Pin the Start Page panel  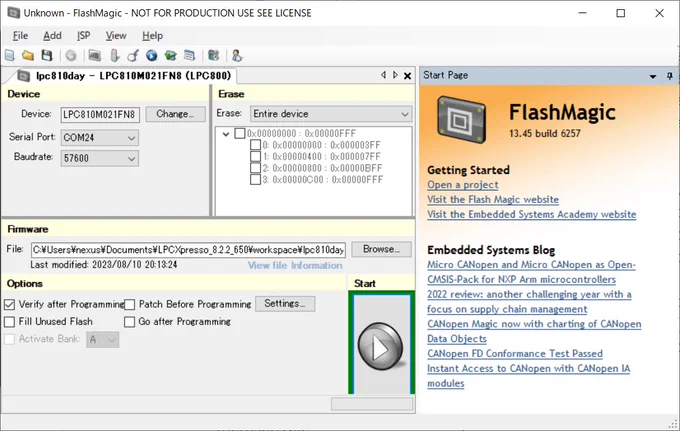pos(670,76)
